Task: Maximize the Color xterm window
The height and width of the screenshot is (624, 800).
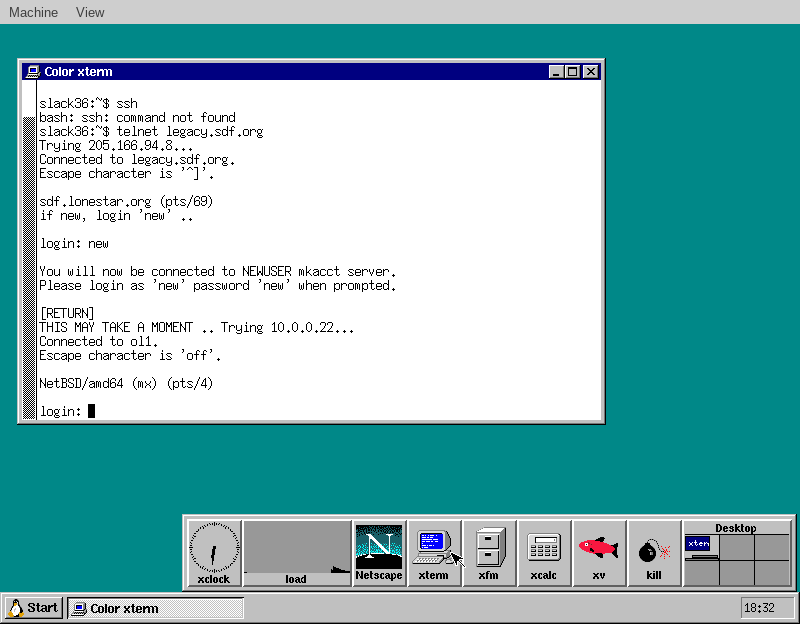Action: pyautogui.click(x=572, y=72)
